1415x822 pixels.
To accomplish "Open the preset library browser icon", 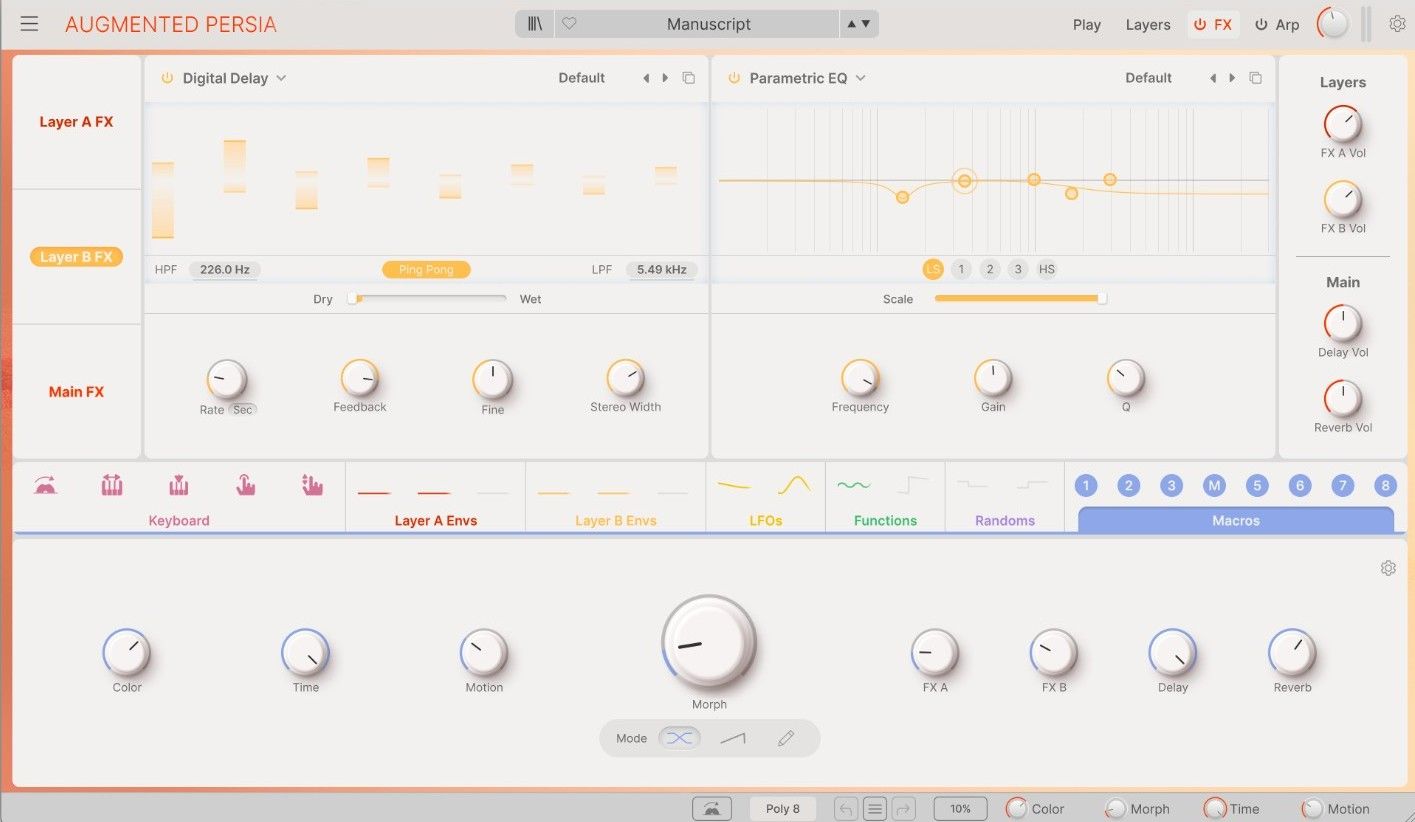I will (534, 23).
